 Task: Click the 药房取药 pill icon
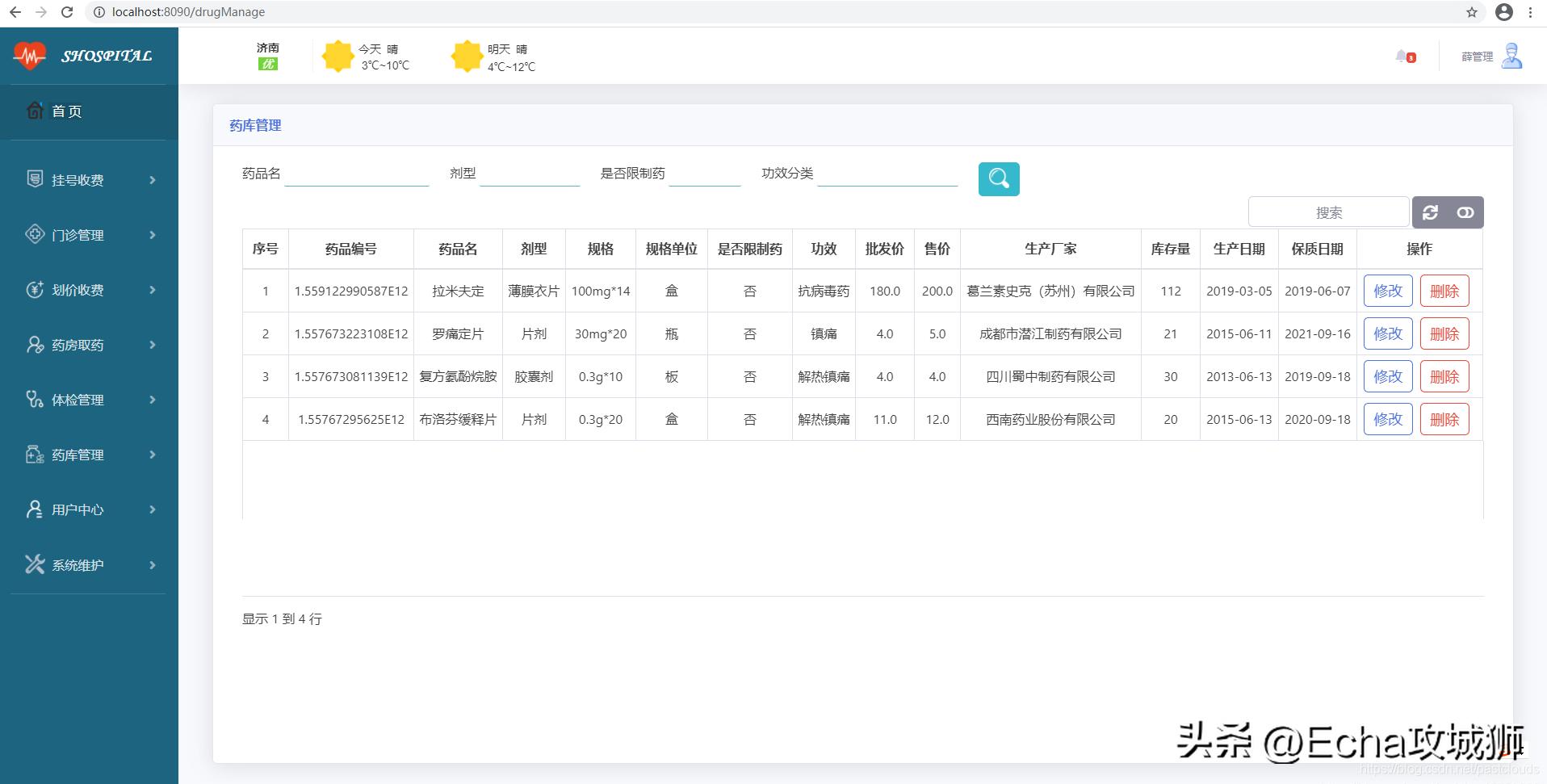35,344
